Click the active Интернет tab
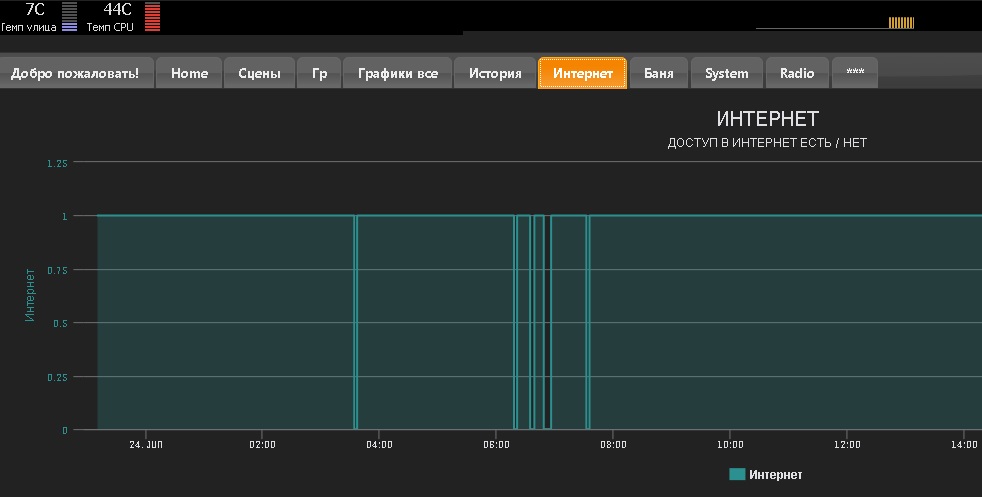Screen dimensions: 982x497 [x=582, y=73]
